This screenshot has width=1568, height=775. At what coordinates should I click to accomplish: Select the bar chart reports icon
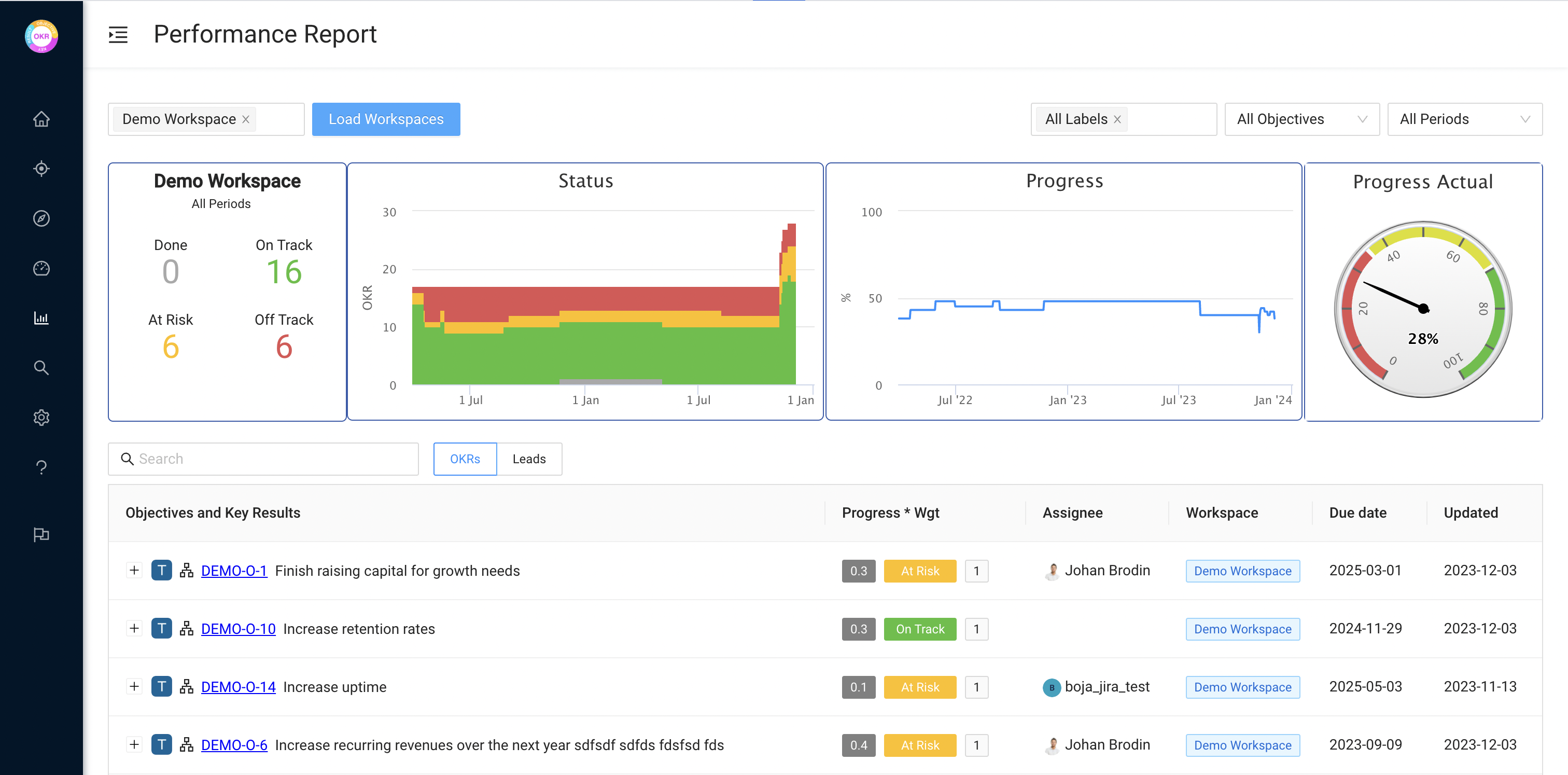41,318
